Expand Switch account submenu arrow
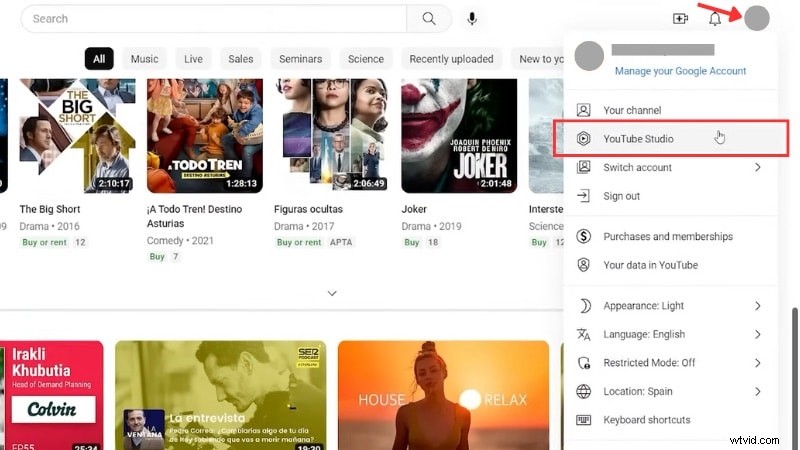 [758, 167]
